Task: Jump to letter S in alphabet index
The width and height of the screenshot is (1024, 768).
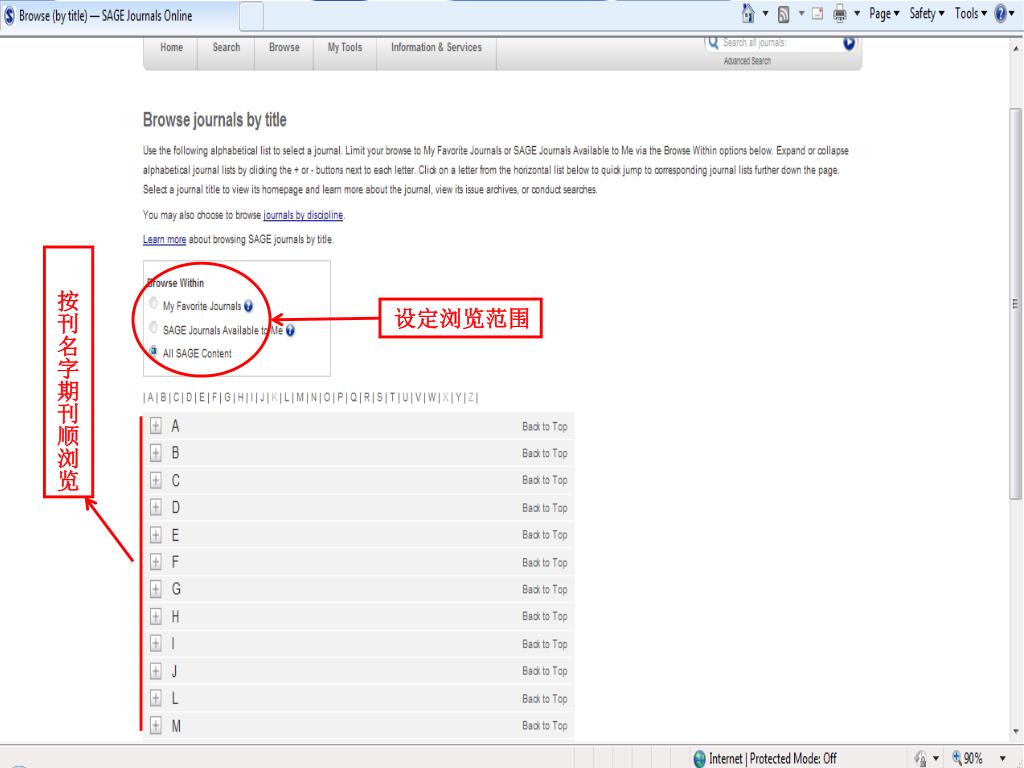Action: click(379, 398)
